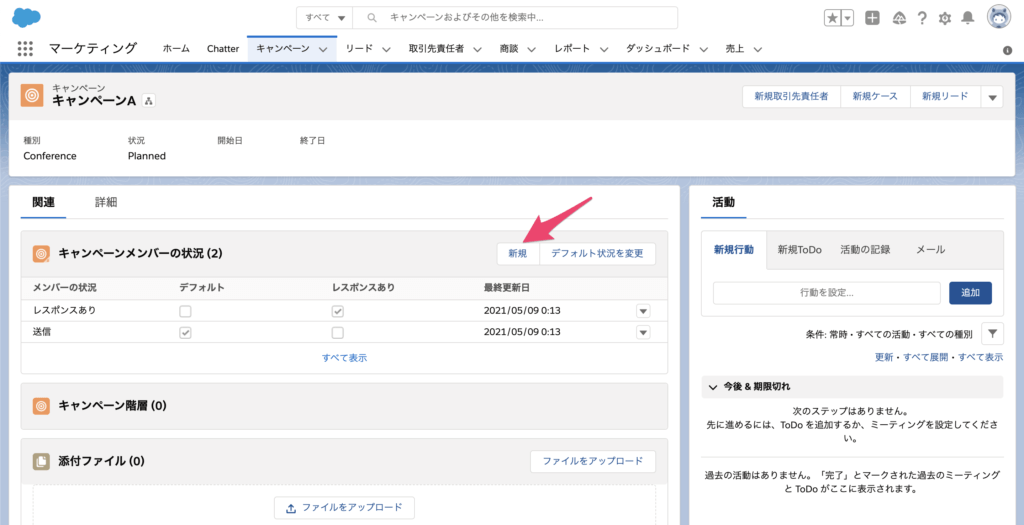Expand the リード tab chevron menu
The height and width of the screenshot is (525, 1024).
point(385,49)
